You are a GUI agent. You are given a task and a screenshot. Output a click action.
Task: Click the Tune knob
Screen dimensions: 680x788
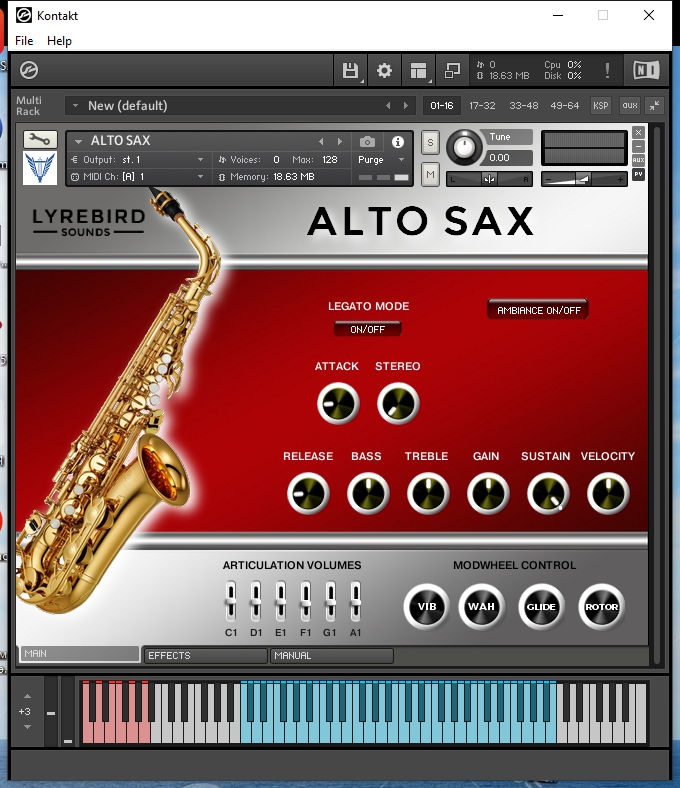click(x=464, y=147)
